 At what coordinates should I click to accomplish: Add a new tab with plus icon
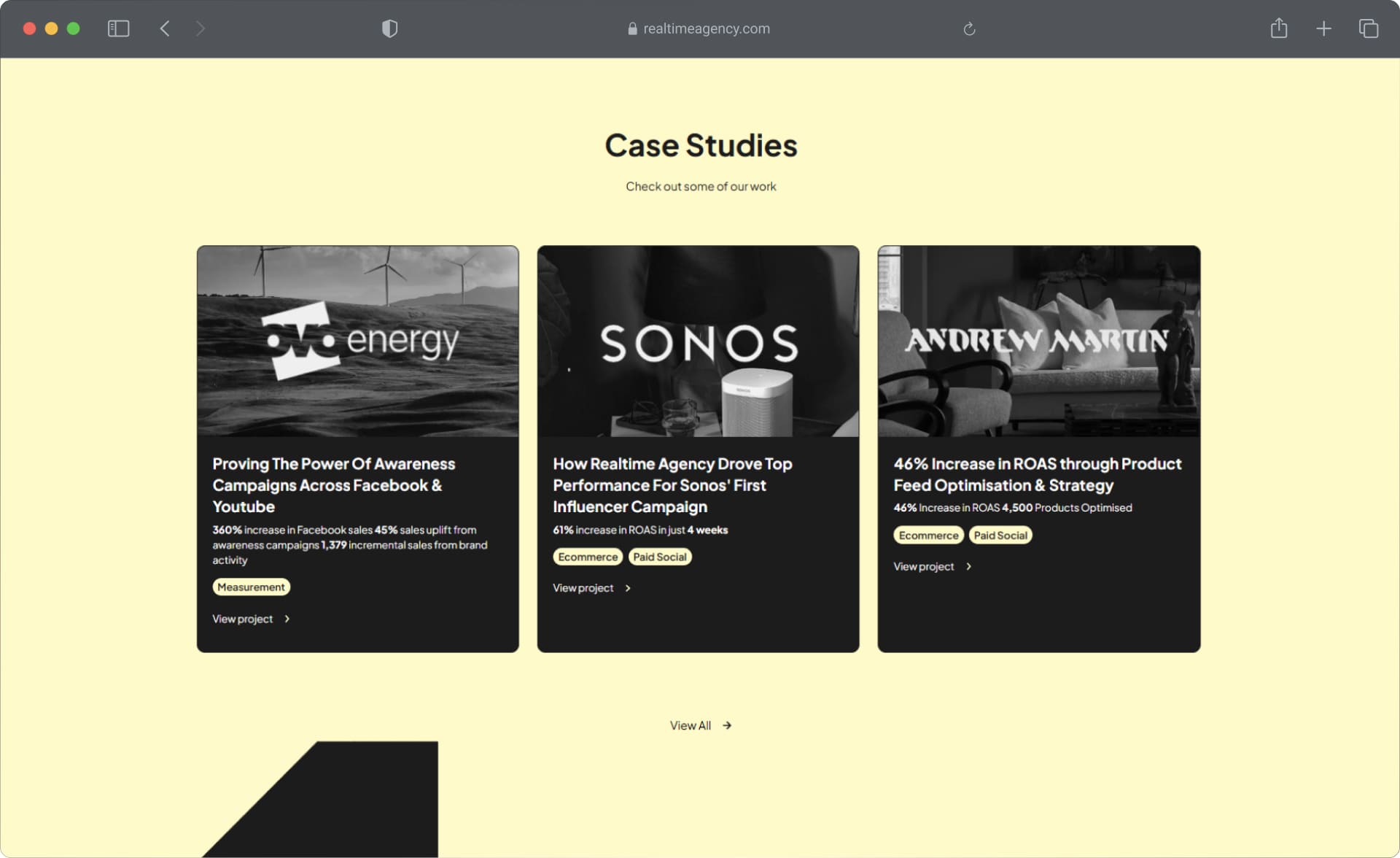(1323, 28)
